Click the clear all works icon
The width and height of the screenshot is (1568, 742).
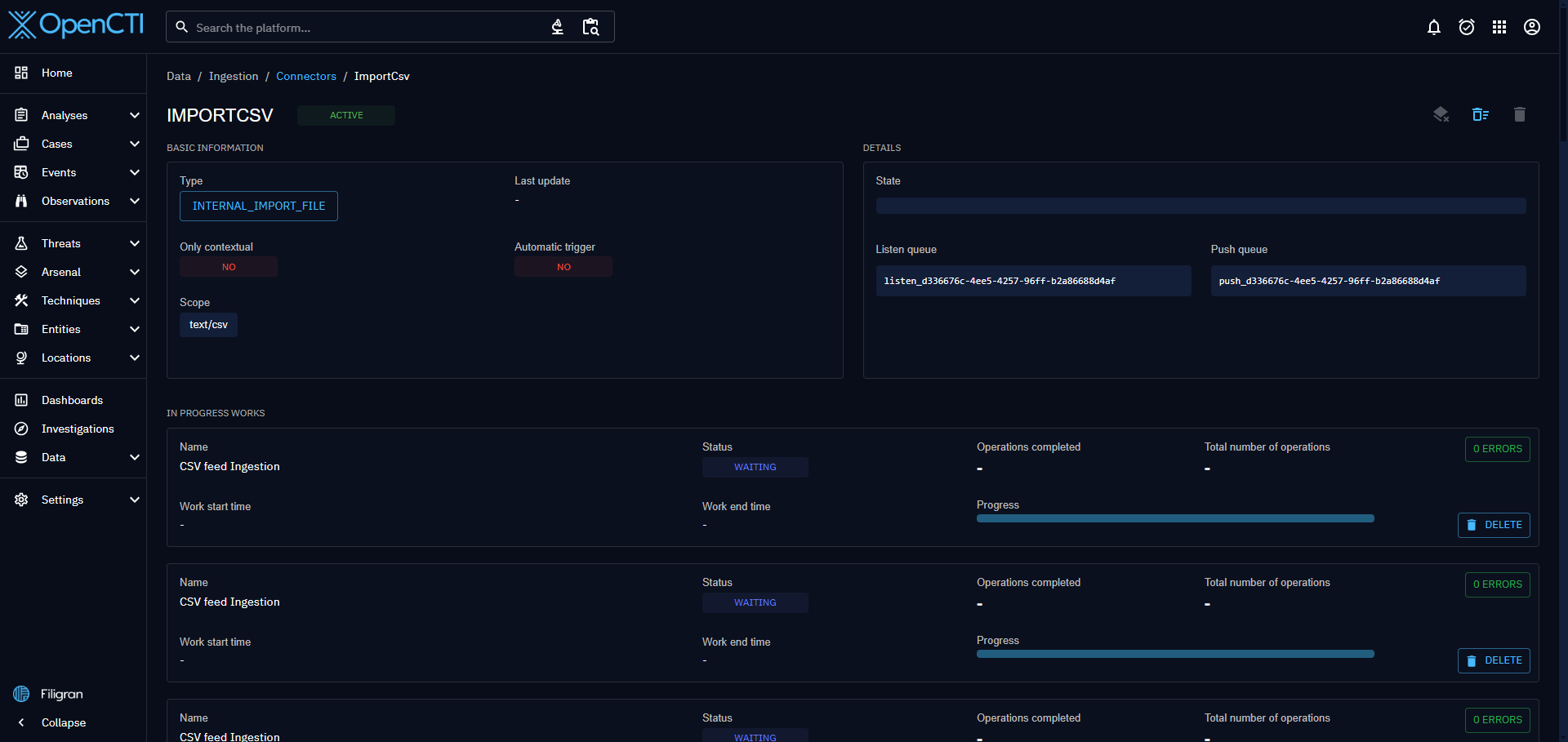[x=1480, y=114]
